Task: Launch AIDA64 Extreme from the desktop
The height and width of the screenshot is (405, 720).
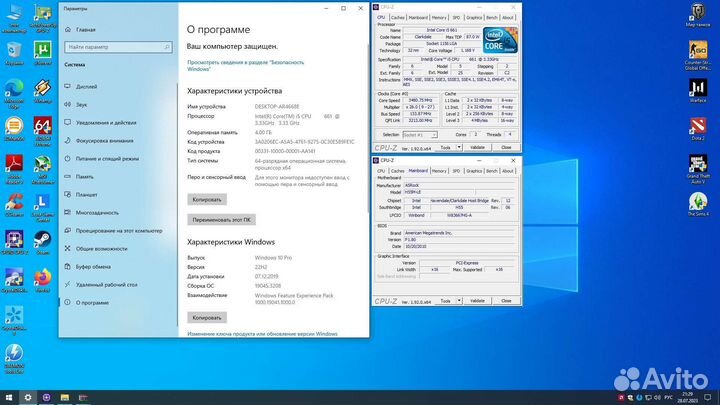Action: click(x=43, y=131)
